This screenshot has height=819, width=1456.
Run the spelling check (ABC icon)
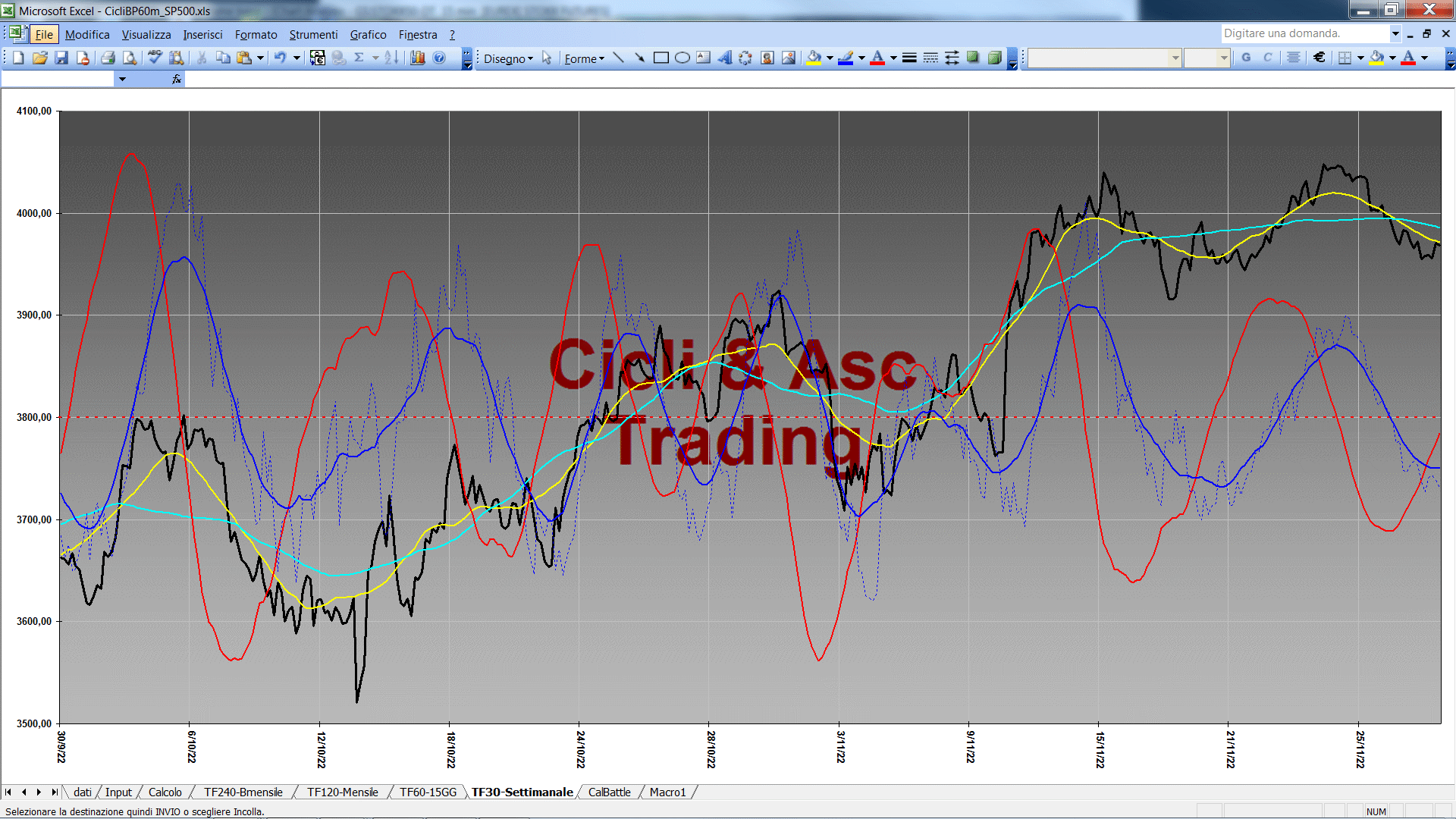pos(155,58)
